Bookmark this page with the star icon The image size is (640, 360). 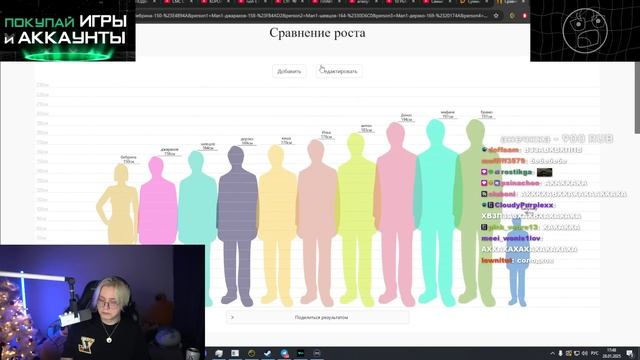pyautogui.click(x=496, y=16)
